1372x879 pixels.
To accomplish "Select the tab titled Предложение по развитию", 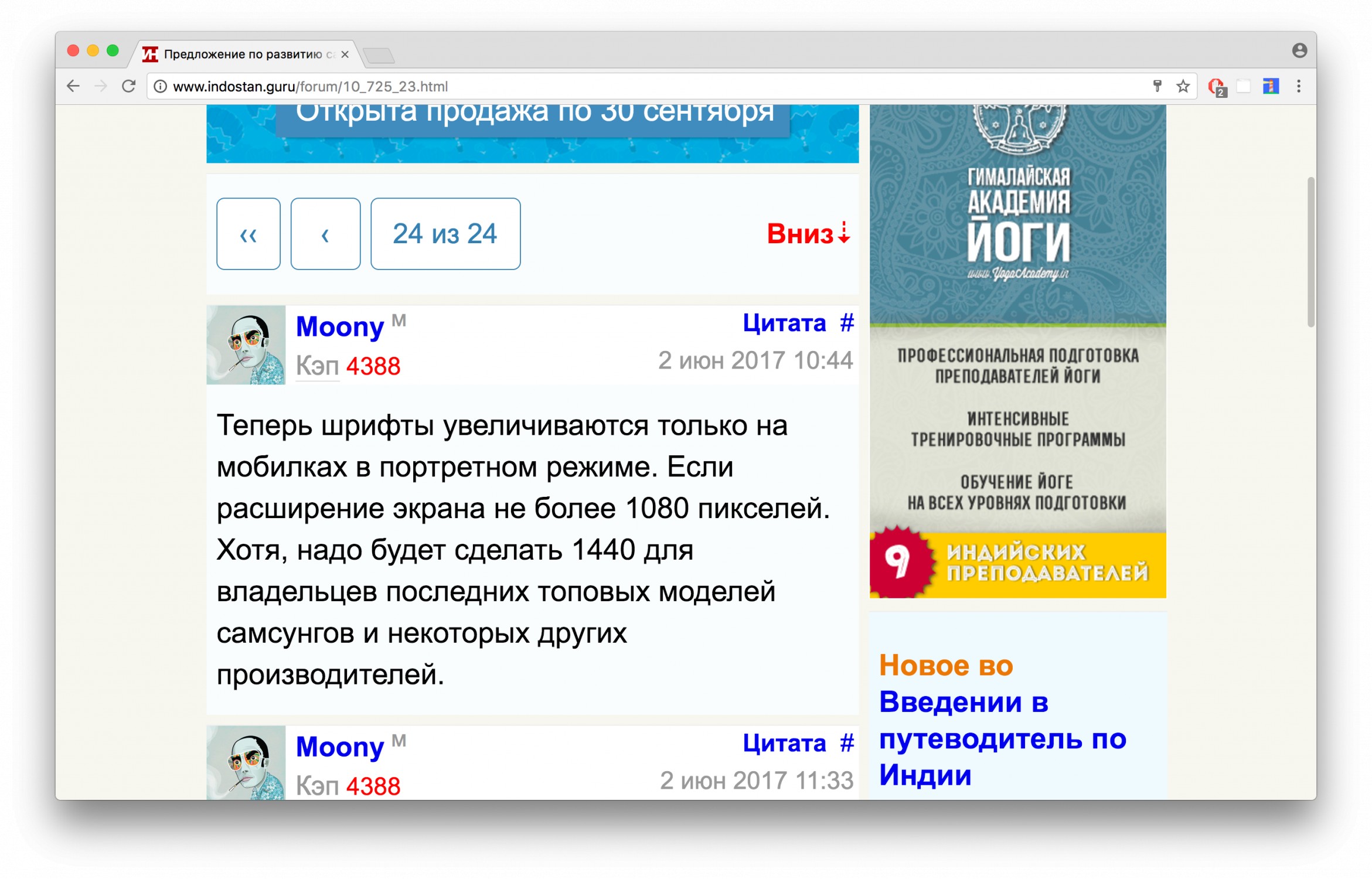I will click(x=243, y=54).
